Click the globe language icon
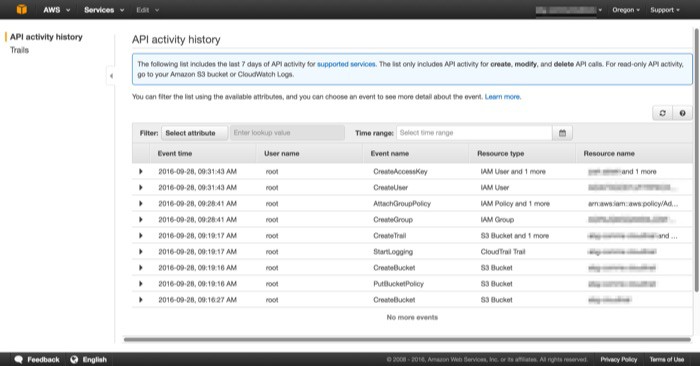This screenshot has height=366, width=700. [x=74, y=359]
